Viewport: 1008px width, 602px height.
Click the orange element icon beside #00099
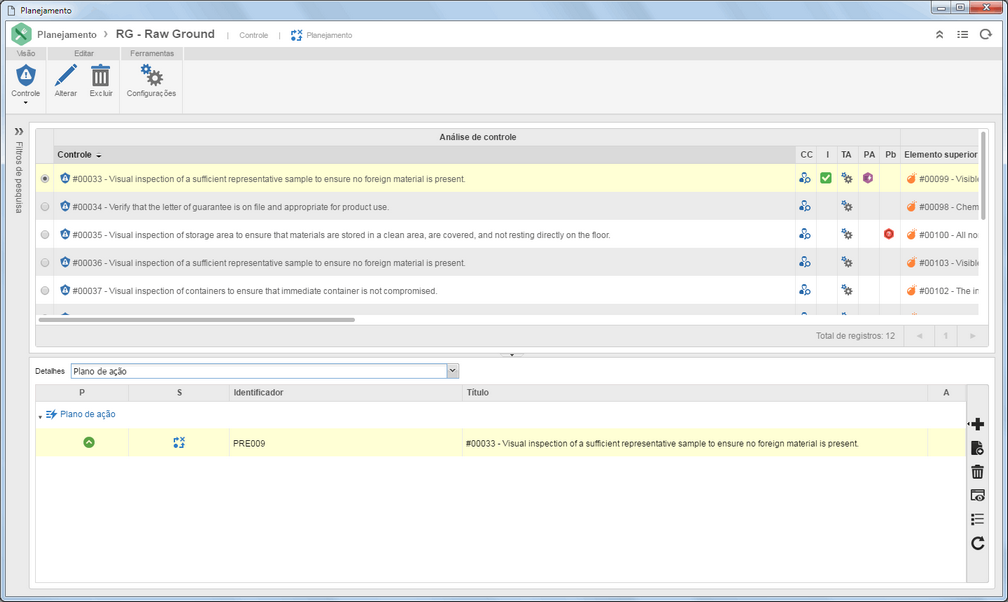911,179
